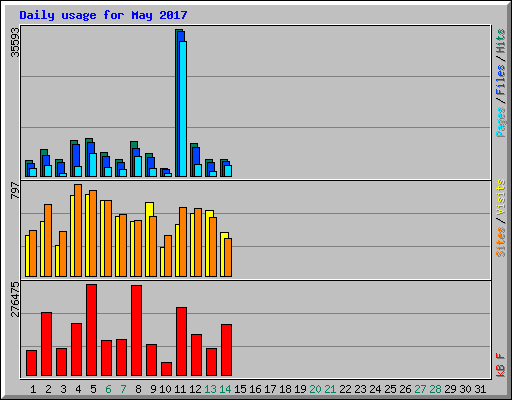Screen dimensions: 512x400
Task: Click day label 1 on the x-axis
Action: [x=33, y=389]
